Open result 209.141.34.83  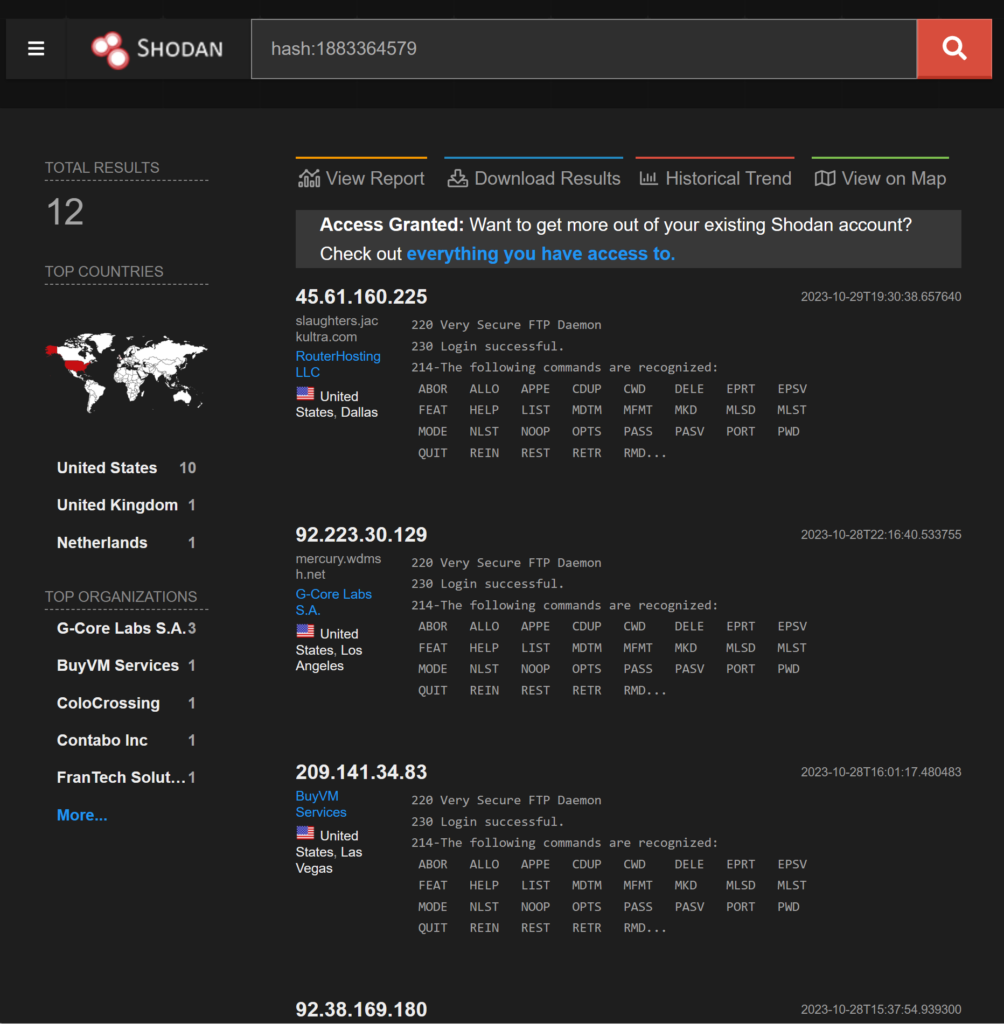click(x=361, y=772)
